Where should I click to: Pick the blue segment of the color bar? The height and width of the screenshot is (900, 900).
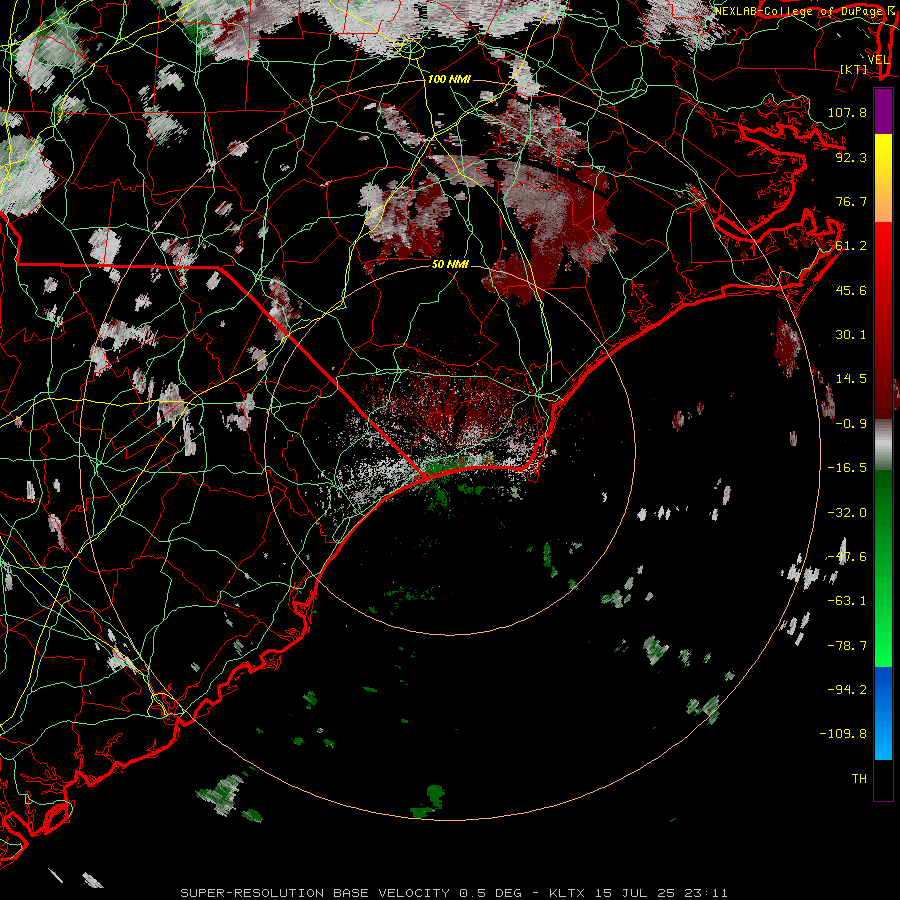pos(883,713)
